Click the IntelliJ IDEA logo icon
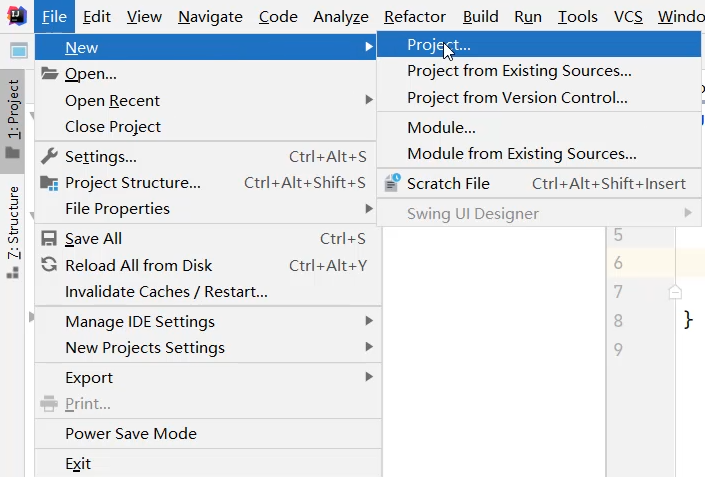This screenshot has width=705, height=477. (16, 16)
